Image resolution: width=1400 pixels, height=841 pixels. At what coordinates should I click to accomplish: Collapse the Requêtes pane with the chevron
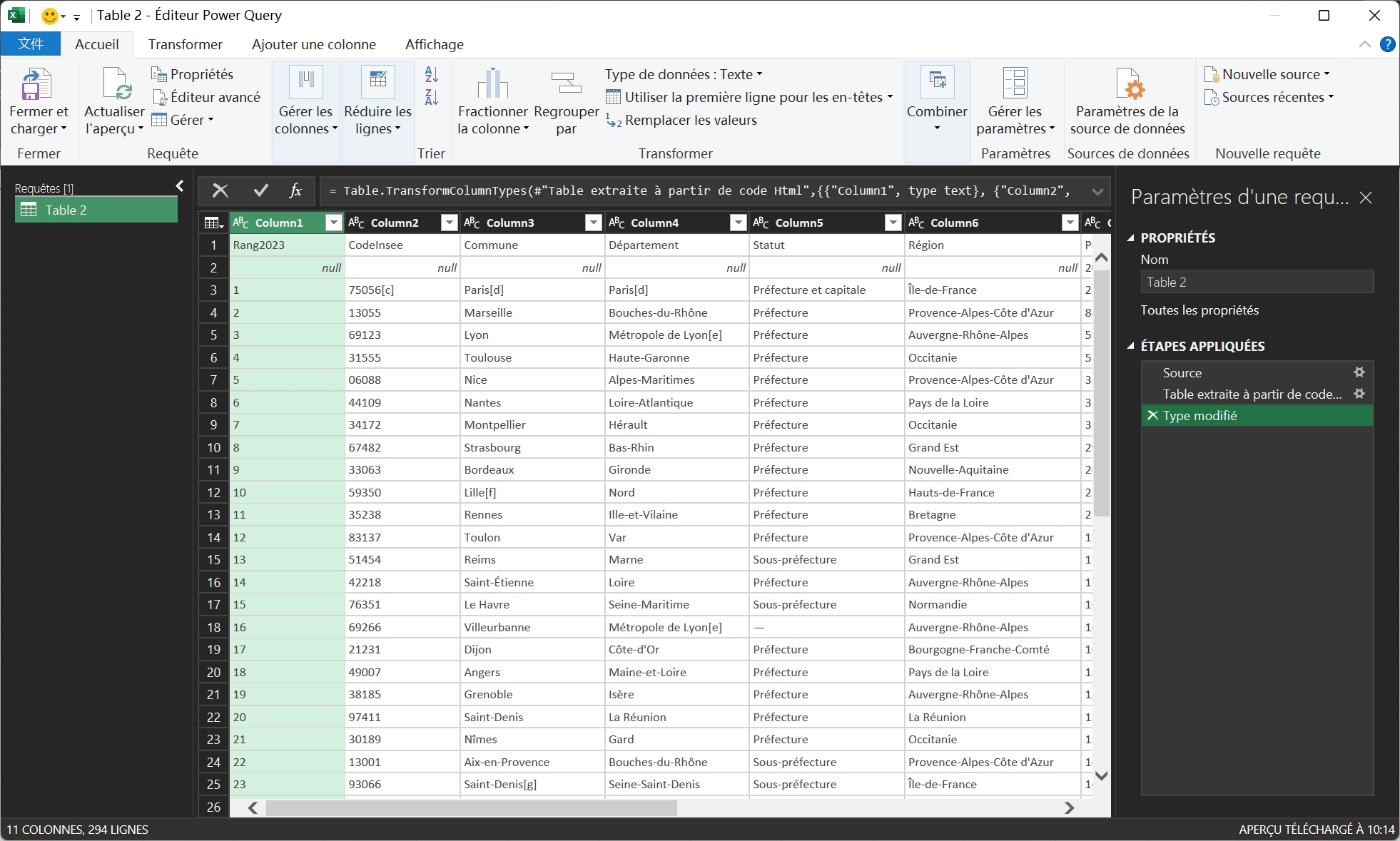click(x=180, y=186)
